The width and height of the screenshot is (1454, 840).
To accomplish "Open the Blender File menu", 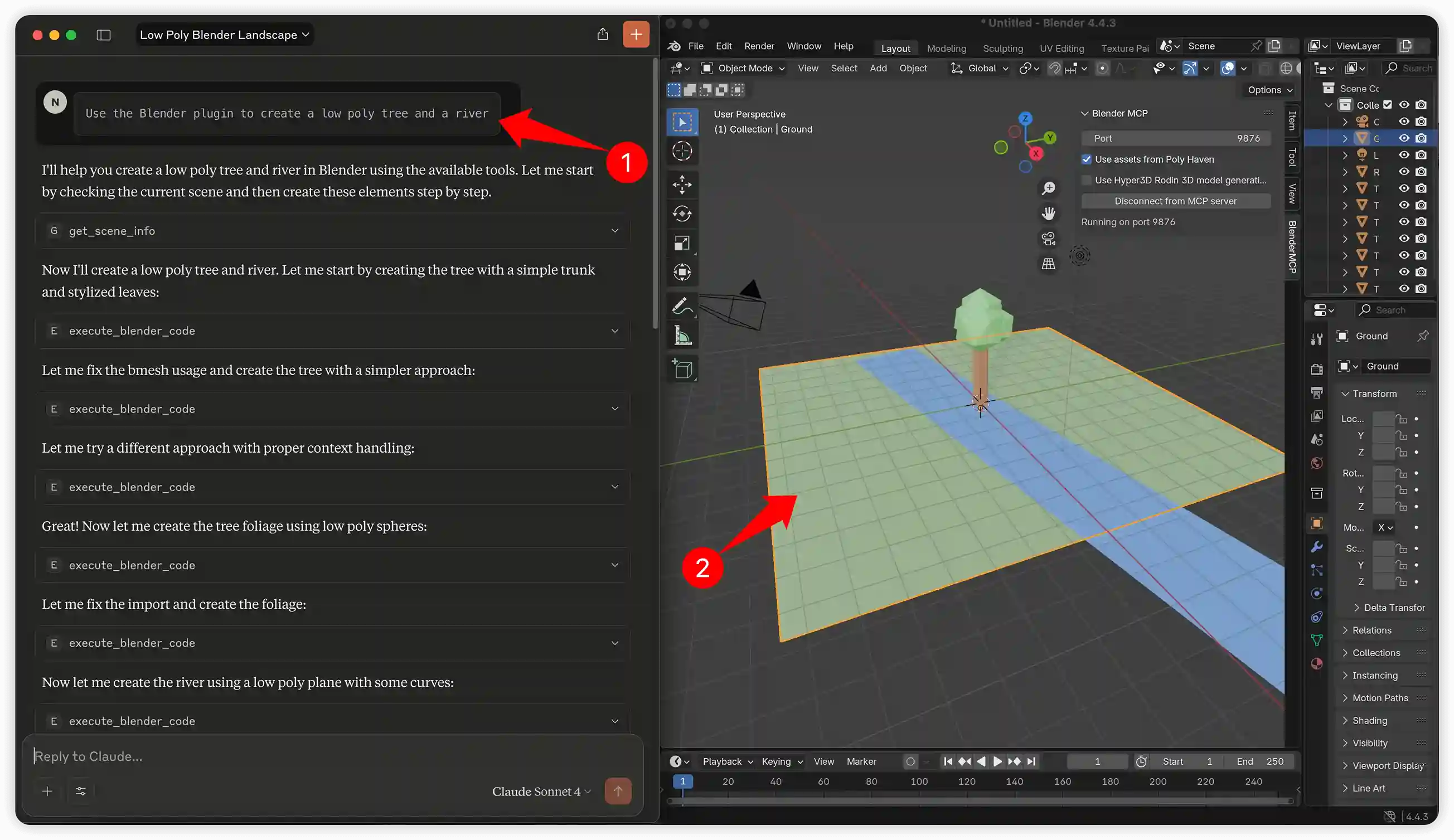I will coord(695,46).
